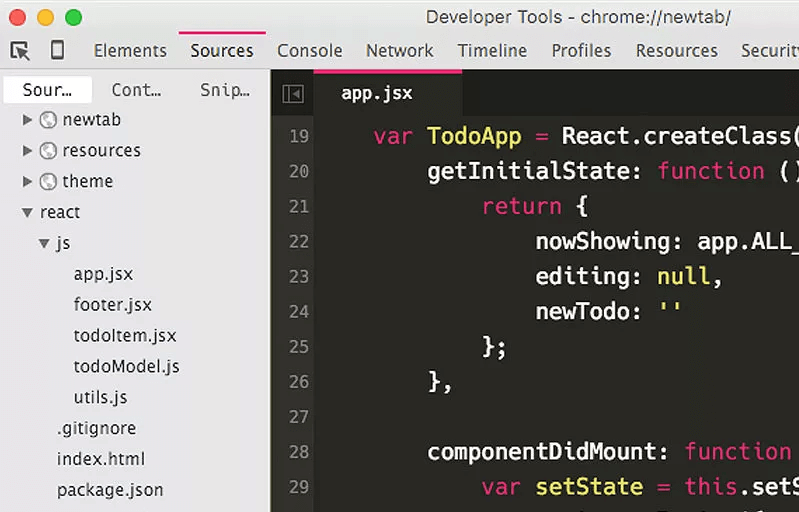The image size is (799, 512).
Task: Click the green fullscreen window button
Action: click(73, 17)
